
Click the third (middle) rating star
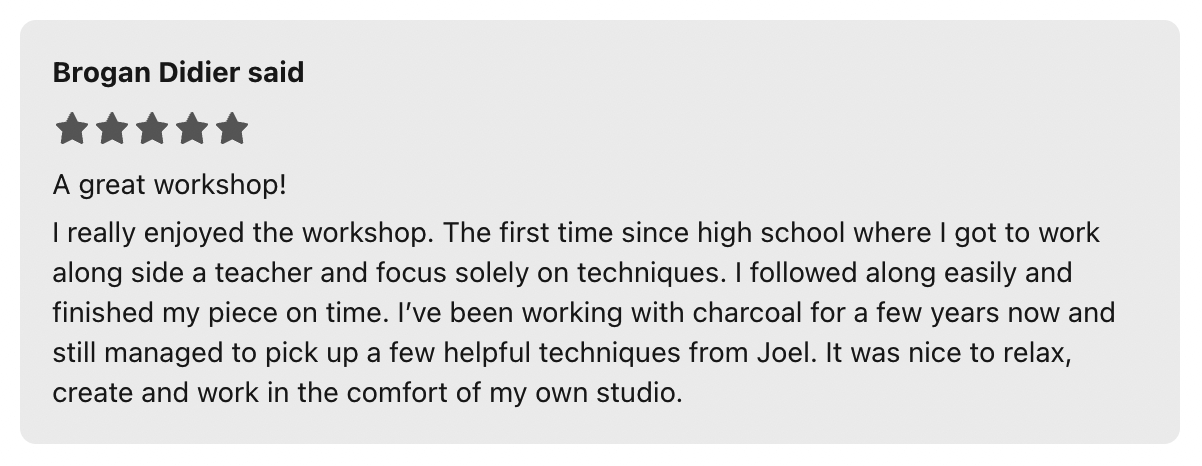click(x=150, y=129)
